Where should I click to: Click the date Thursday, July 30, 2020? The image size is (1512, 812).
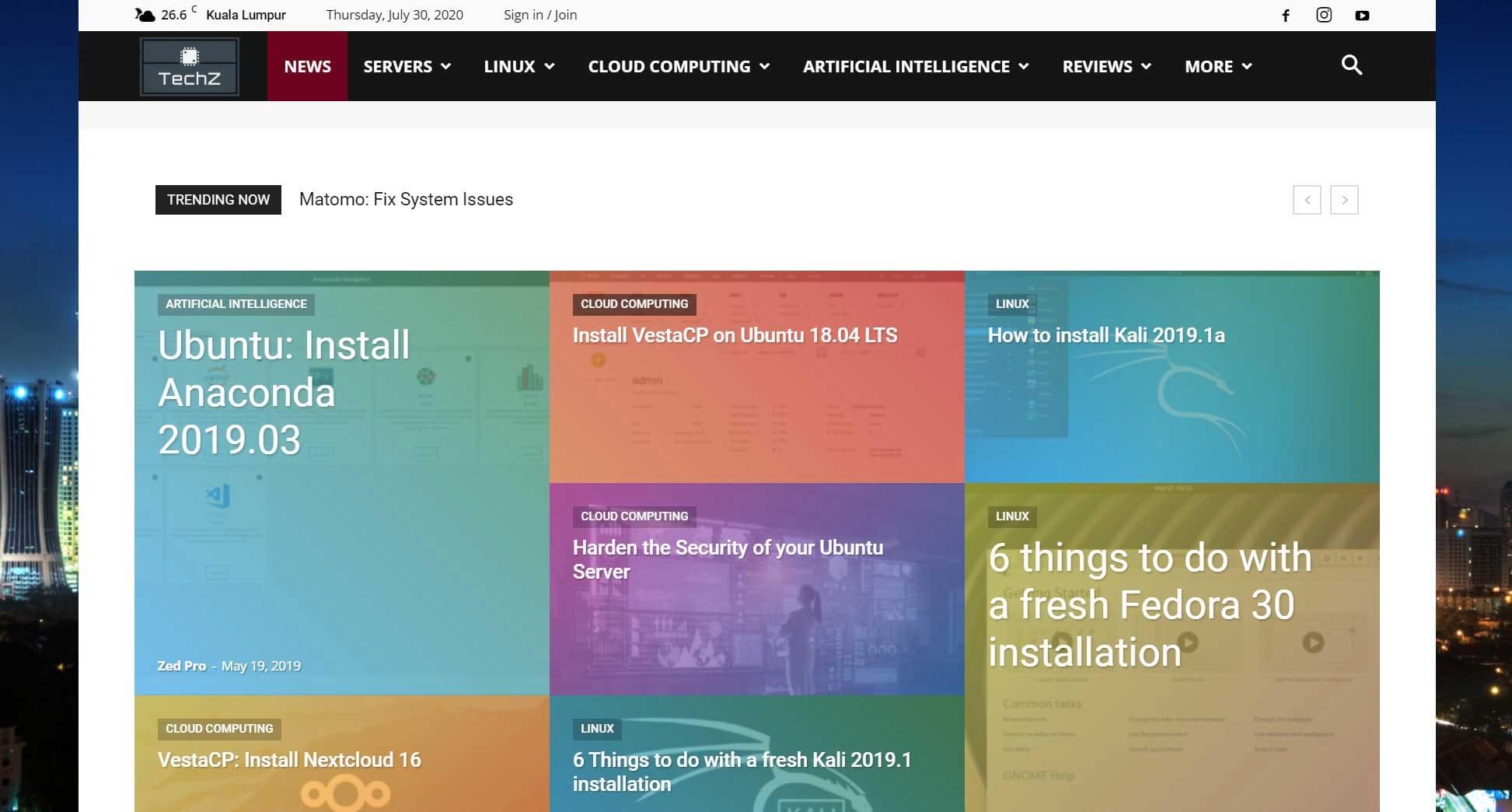coord(394,15)
